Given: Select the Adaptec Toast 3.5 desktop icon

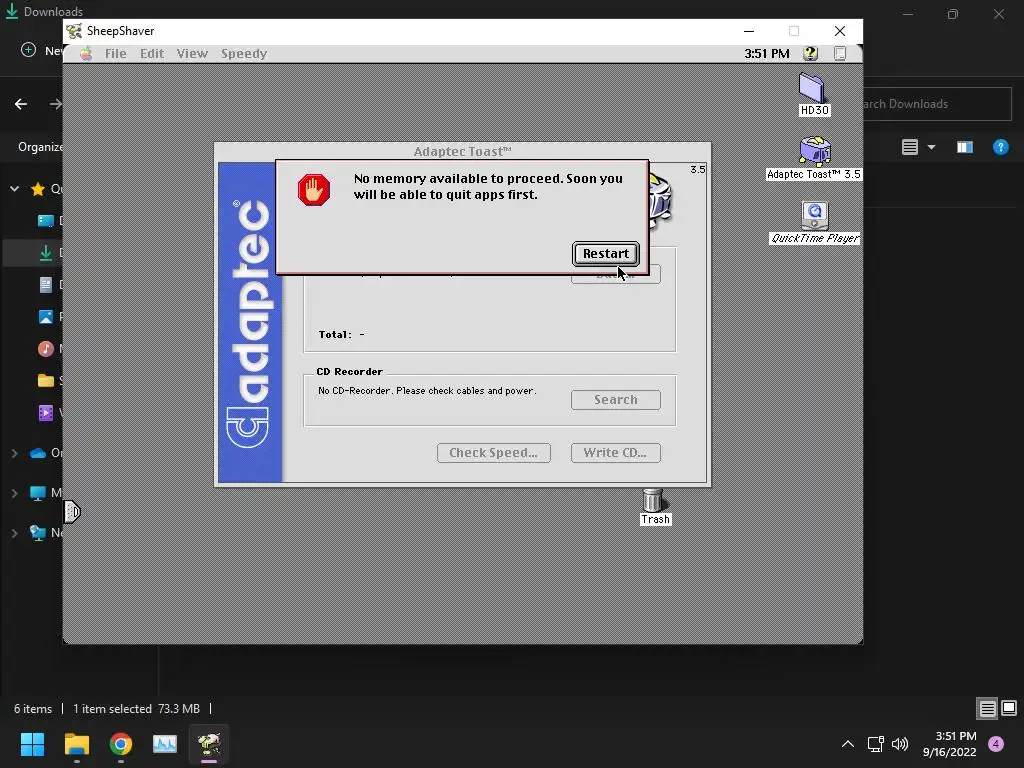Looking at the screenshot, I should pyautogui.click(x=814, y=158).
